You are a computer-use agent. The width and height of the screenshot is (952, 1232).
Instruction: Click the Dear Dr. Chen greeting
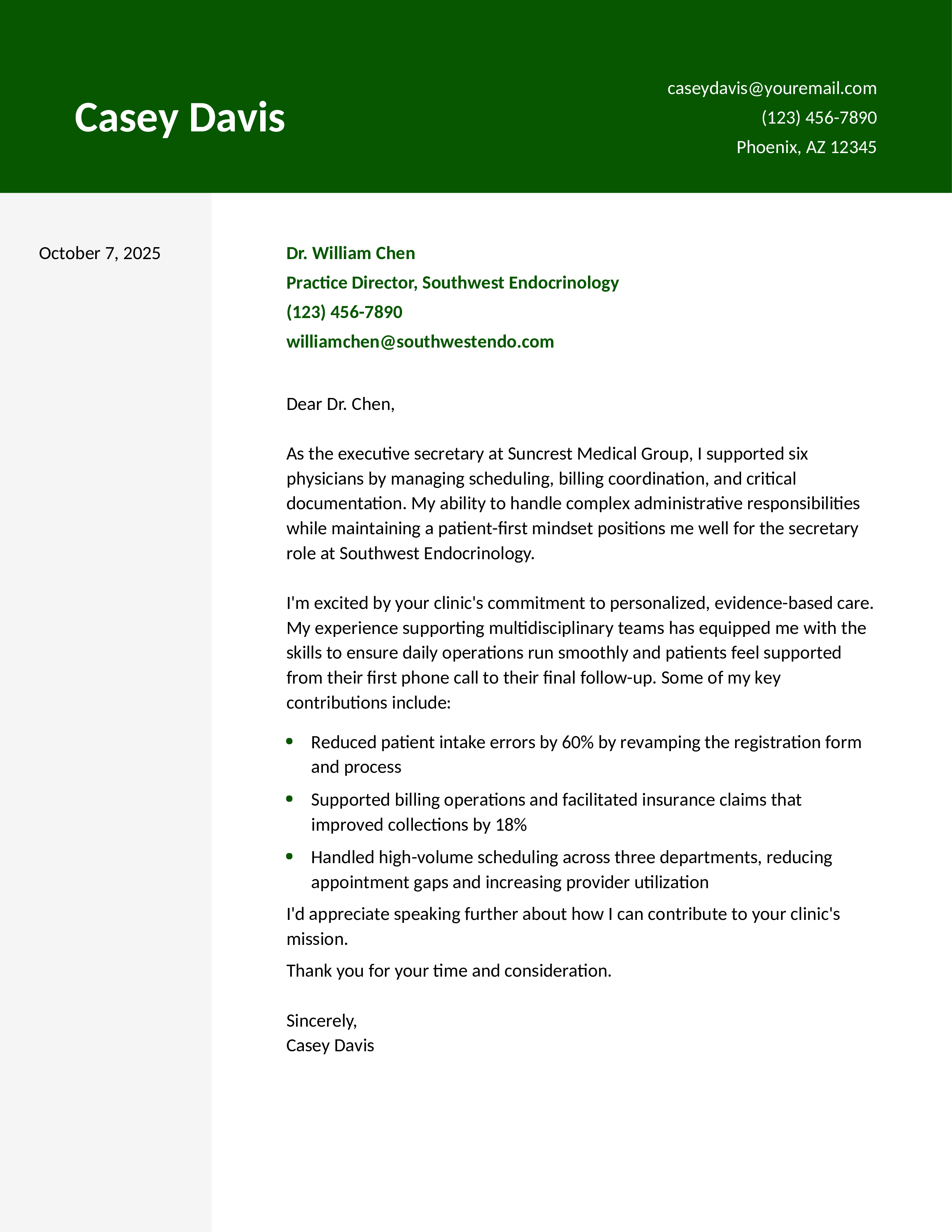point(340,404)
